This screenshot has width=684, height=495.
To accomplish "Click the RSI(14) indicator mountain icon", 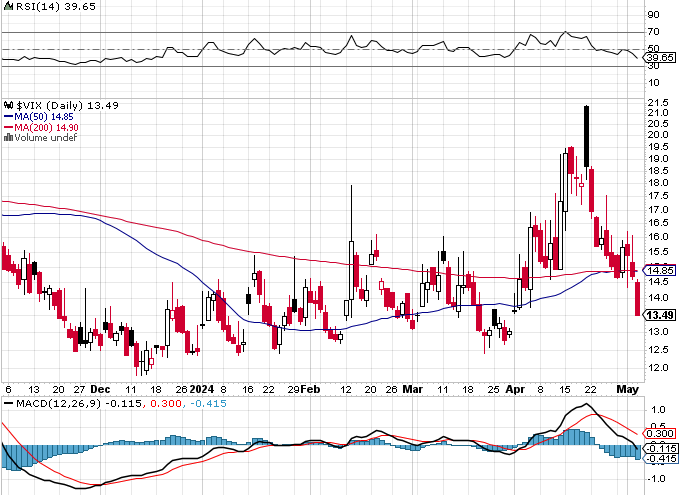I will click(x=8, y=6).
